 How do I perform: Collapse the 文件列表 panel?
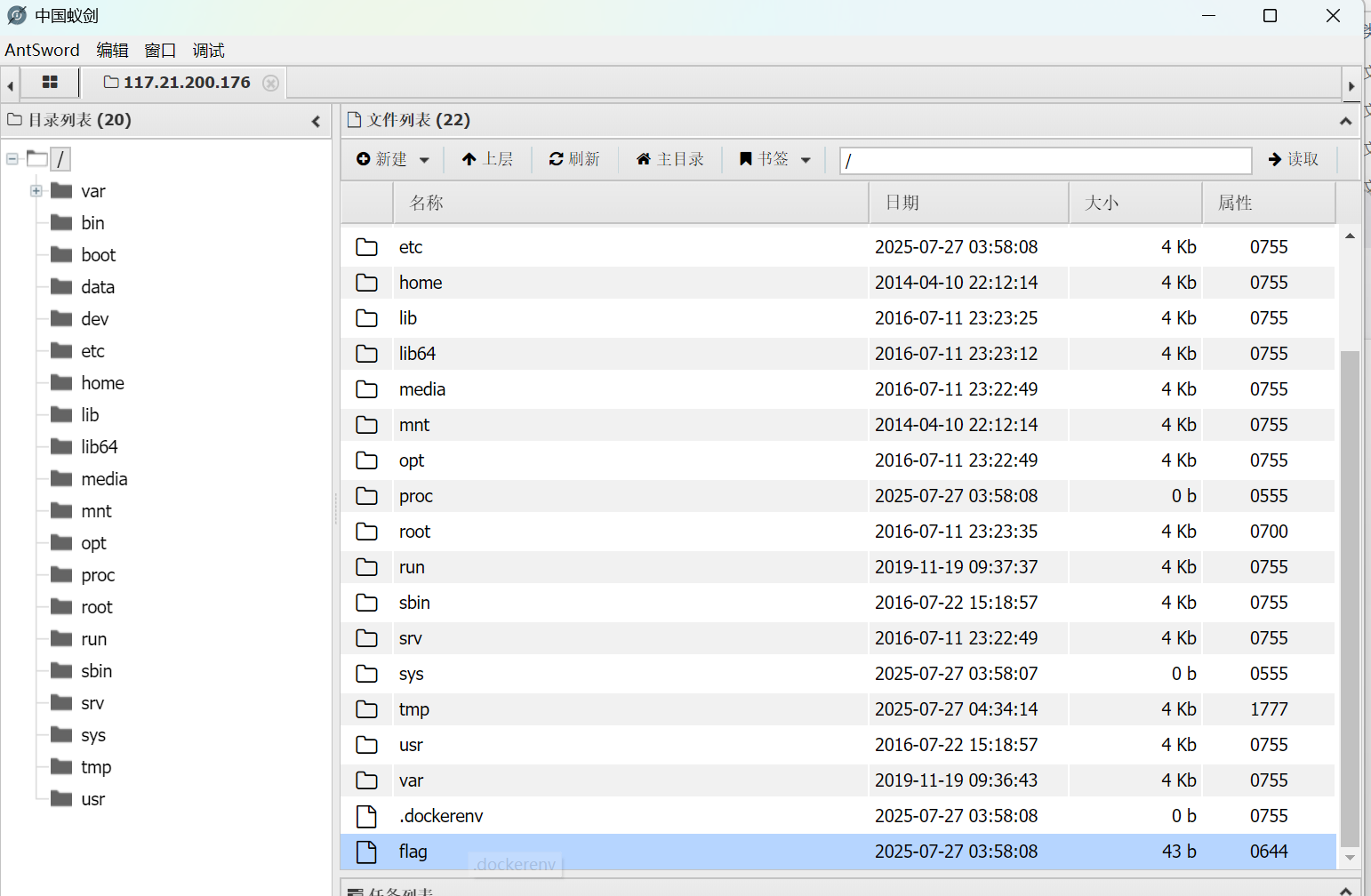pyautogui.click(x=1345, y=121)
